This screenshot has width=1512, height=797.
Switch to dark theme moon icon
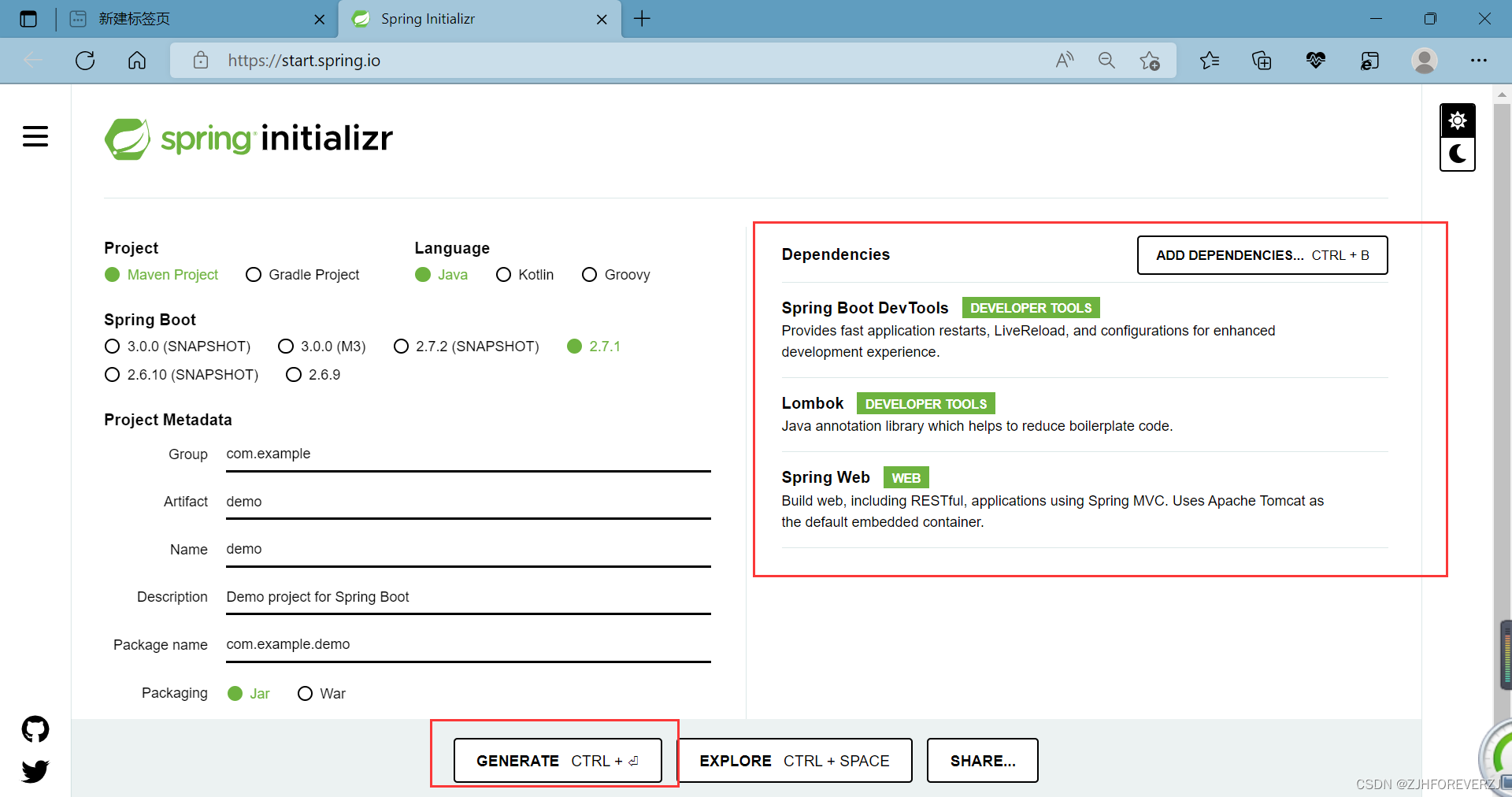pyautogui.click(x=1458, y=154)
